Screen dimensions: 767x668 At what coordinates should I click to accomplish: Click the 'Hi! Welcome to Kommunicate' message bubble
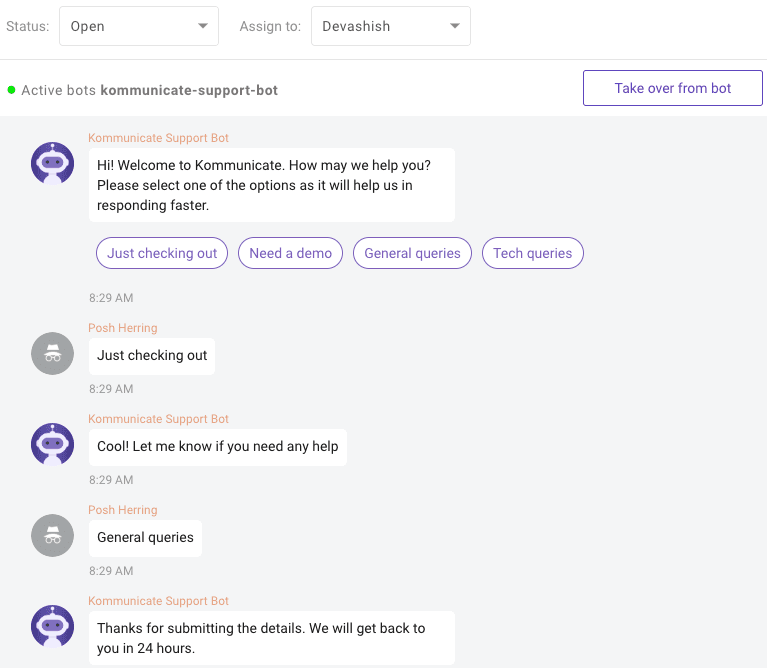[x=272, y=185]
